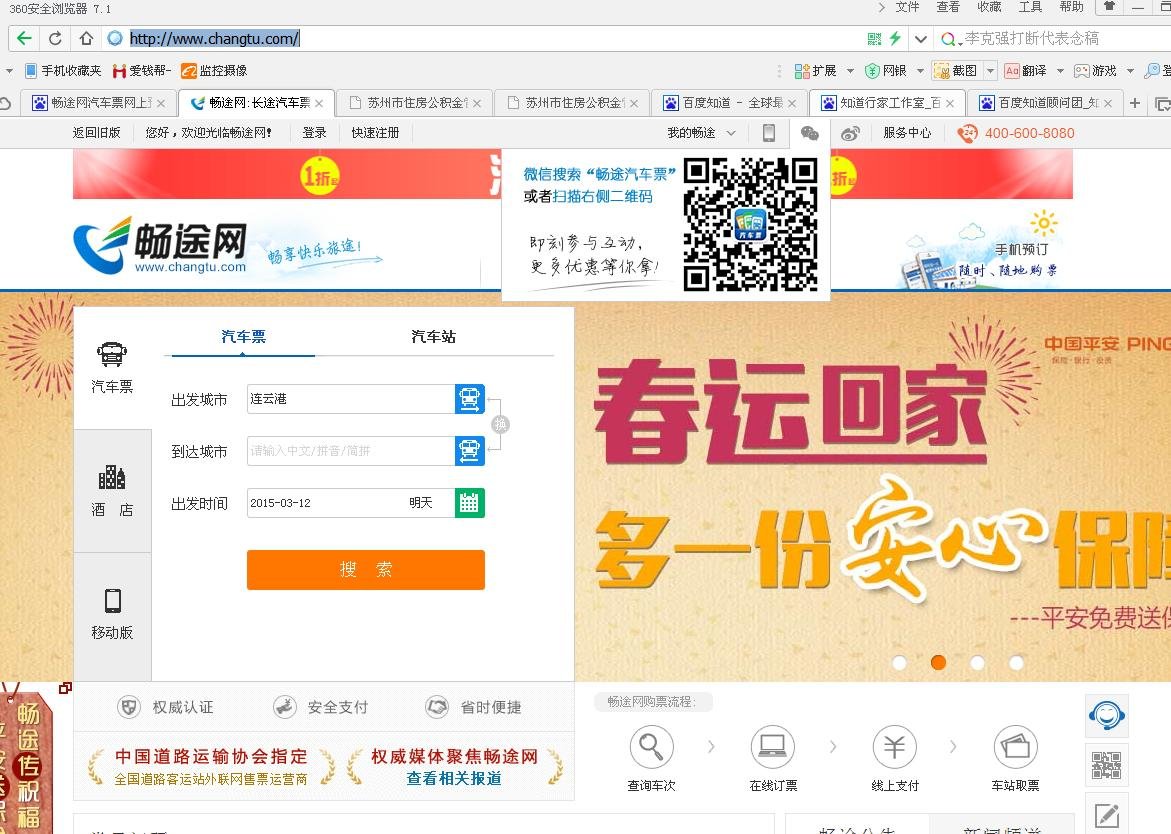Open the 工具 menu in browser menu bar

point(1030,8)
